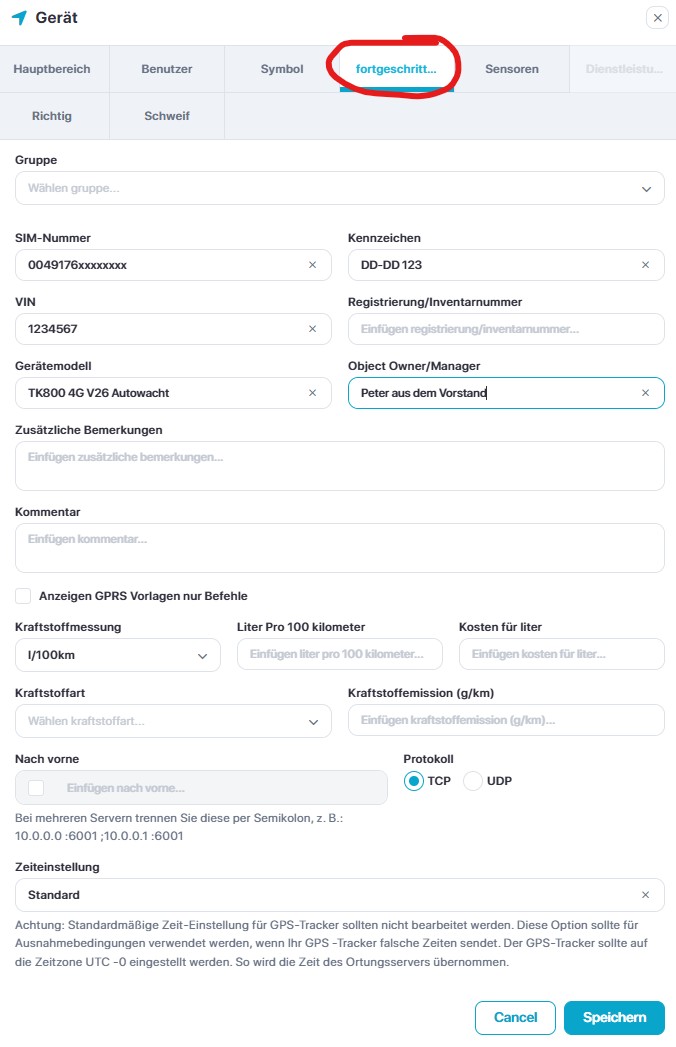Click the Cancel button

515,1017
